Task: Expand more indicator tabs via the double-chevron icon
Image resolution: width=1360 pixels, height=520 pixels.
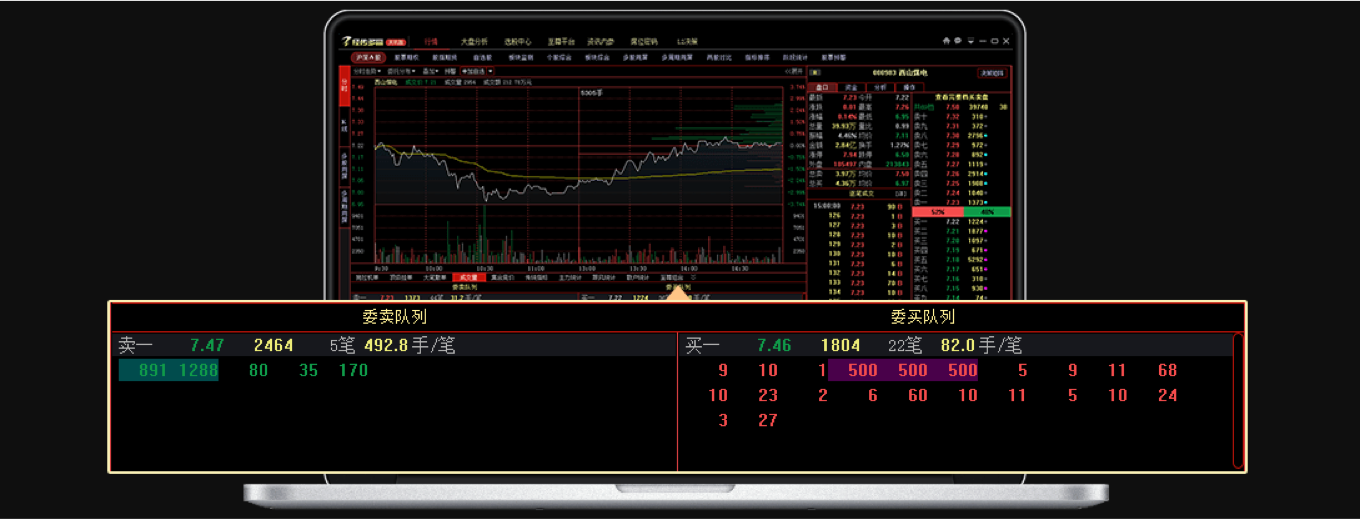Action: [694, 277]
